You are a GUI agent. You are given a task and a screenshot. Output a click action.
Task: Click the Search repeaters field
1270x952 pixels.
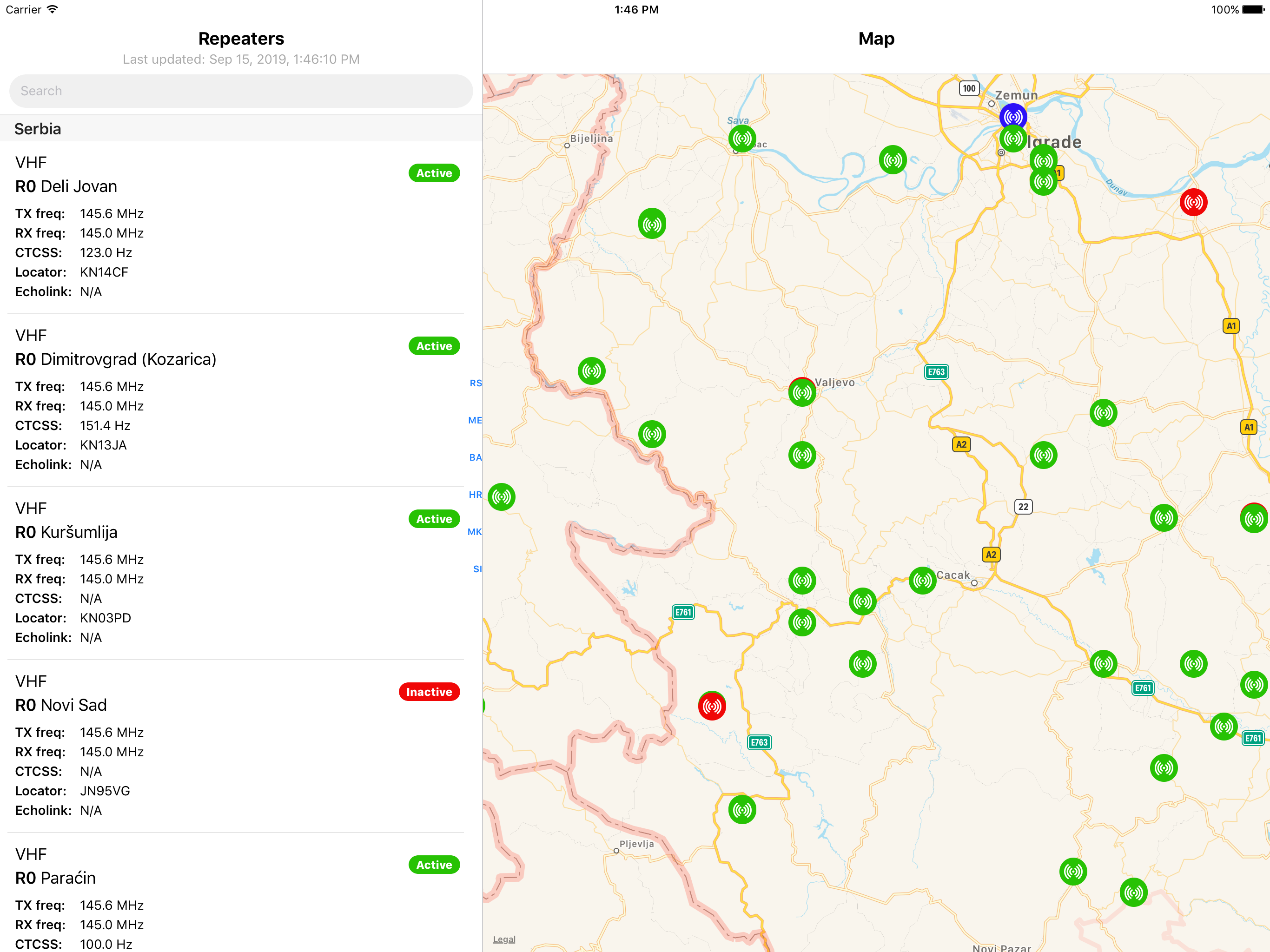[241, 91]
